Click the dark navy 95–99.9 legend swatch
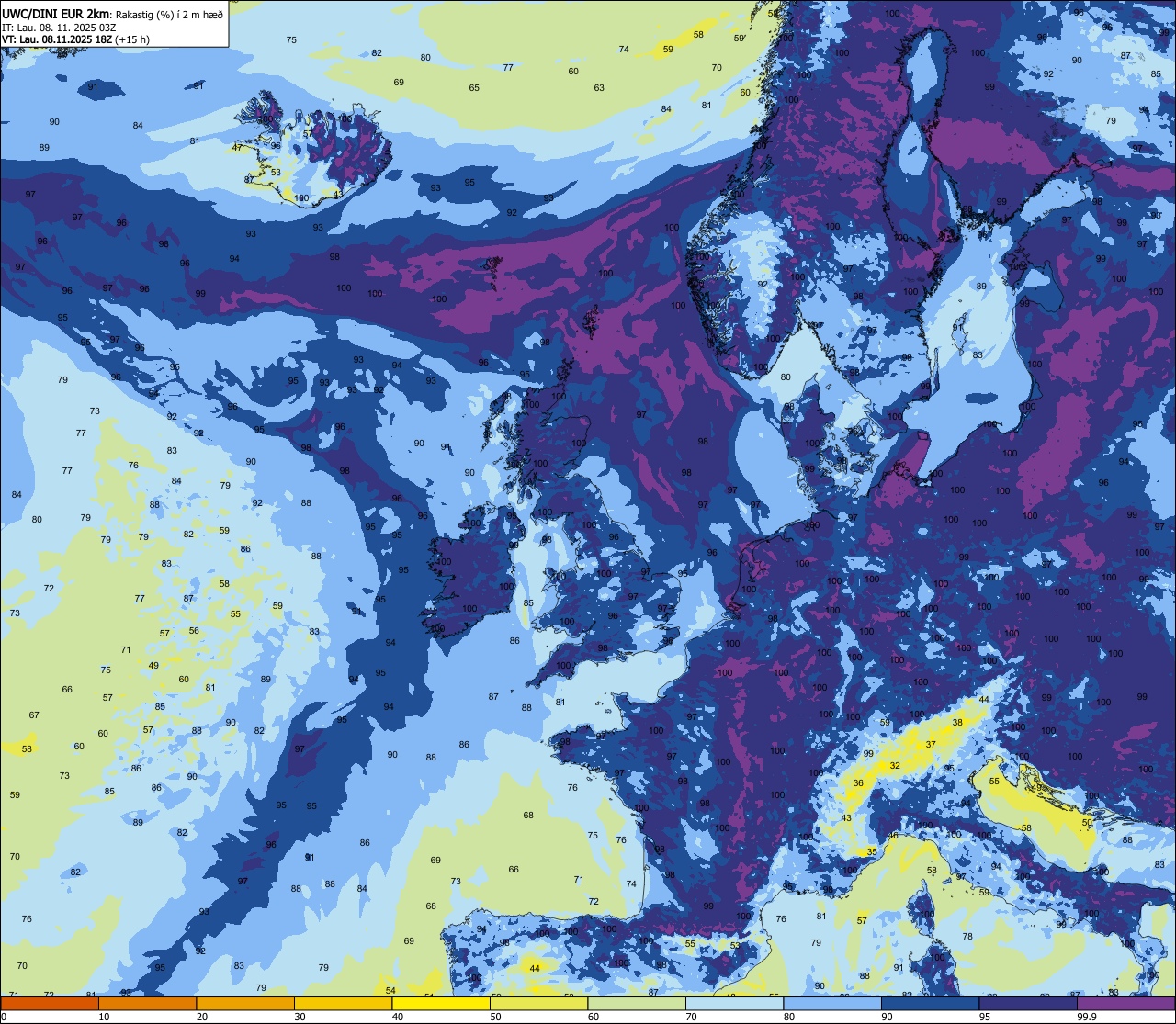Viewport: 1176px width, 1024px height. [1028, 1003]
